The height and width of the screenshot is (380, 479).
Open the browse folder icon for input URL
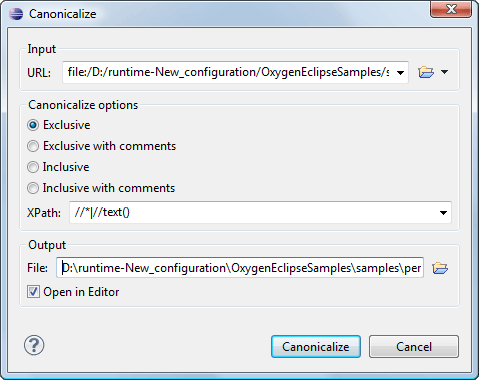tap(426, 72)
